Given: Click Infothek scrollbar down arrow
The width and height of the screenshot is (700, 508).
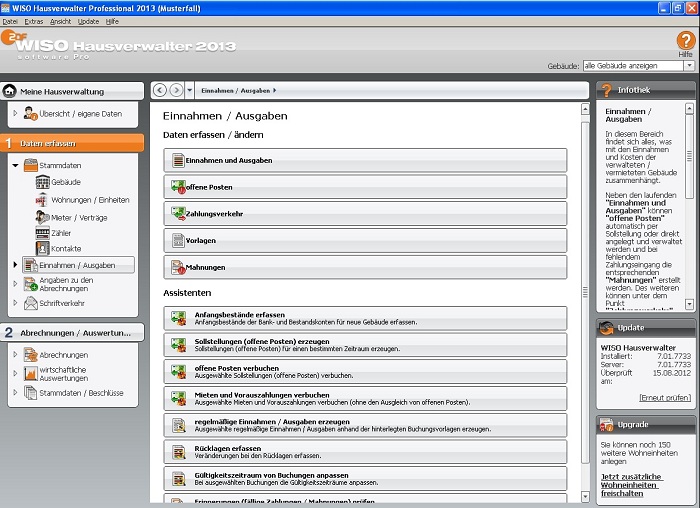Looking at the screenshot, I should 689,304.
